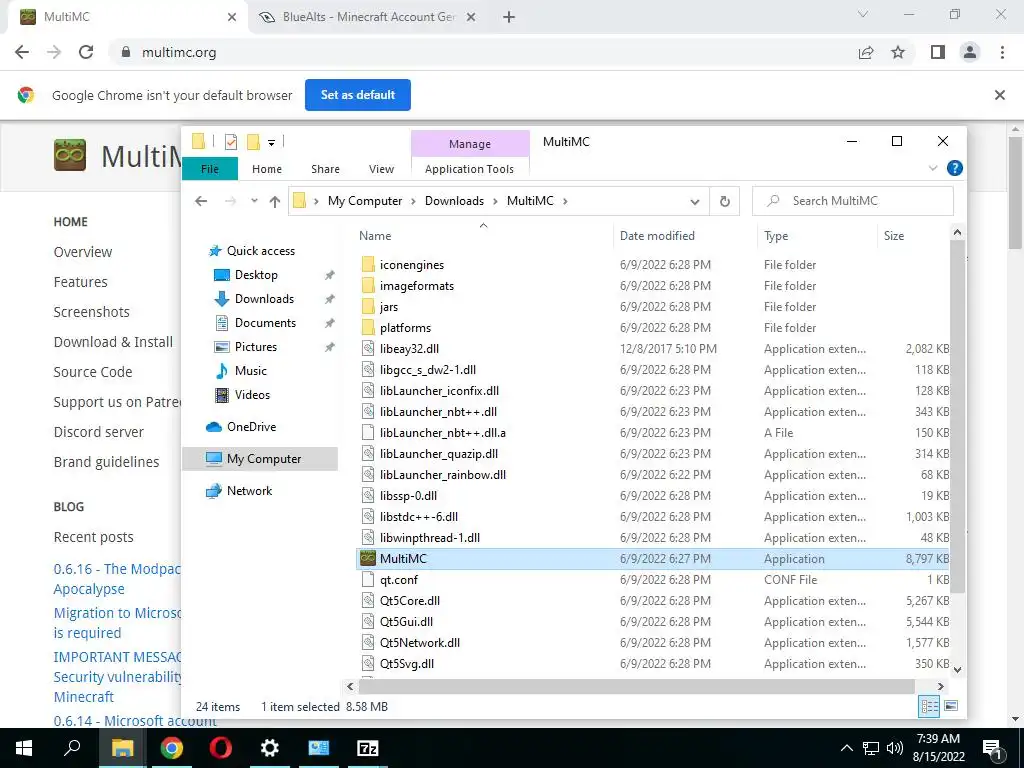Go up one folder level in Explorer
Image resolution: width=1024 pixels, height=768 pixels.
[x=275, y=201]
